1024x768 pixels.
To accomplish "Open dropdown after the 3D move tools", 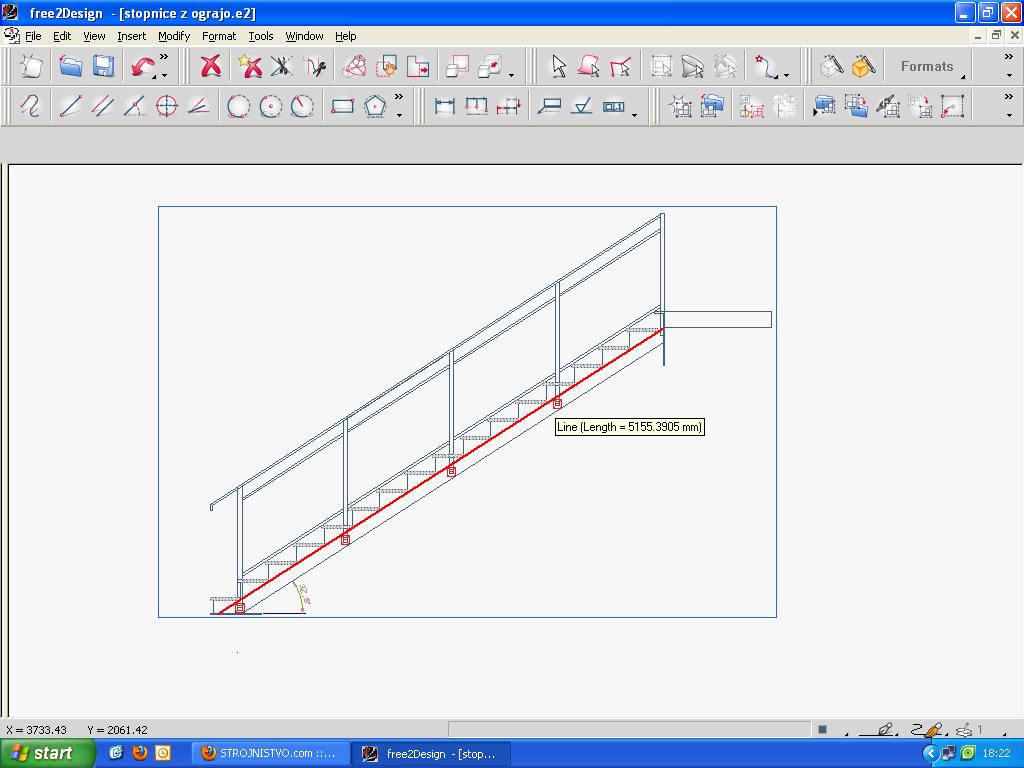I will coord(511,76).
